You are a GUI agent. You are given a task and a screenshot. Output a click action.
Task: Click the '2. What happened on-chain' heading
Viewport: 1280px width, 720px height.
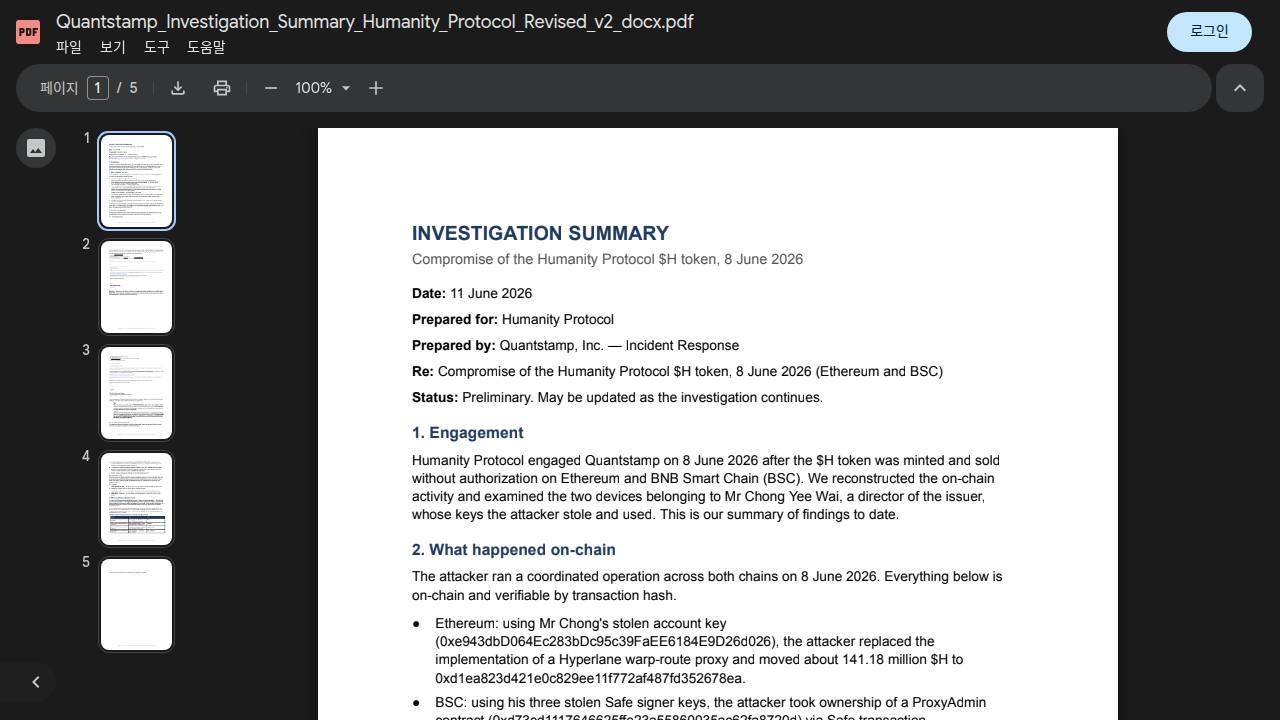[514, 550]
